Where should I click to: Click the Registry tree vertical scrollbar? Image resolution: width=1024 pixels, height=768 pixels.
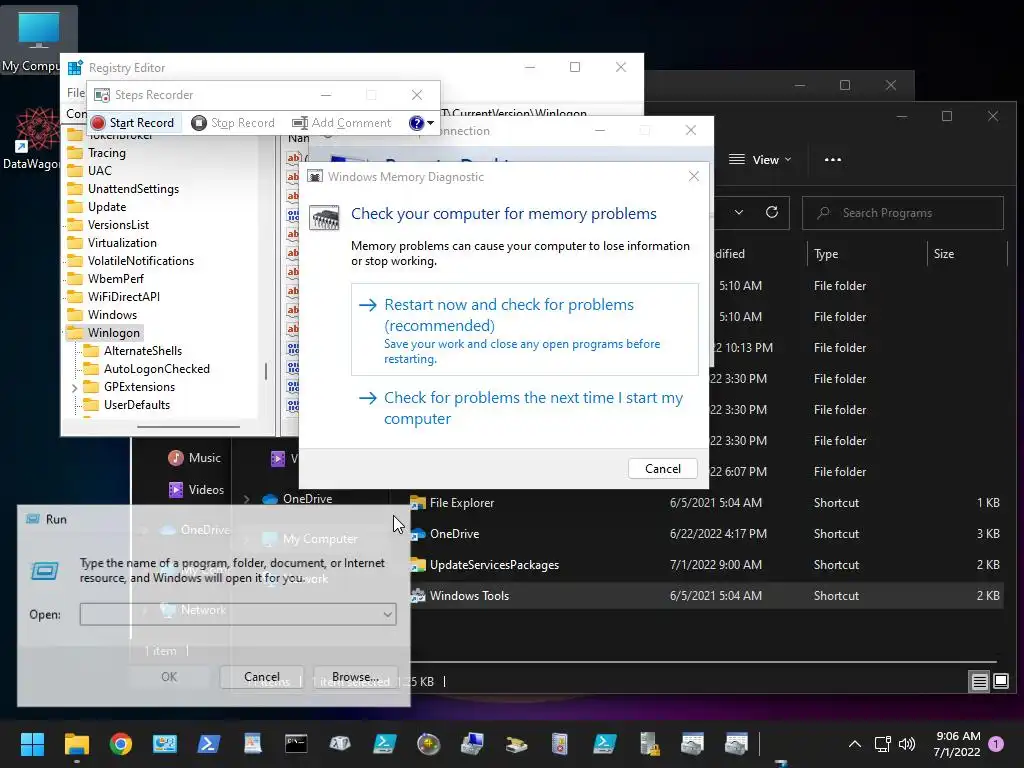pyautogui.click(x=266, y=372)
